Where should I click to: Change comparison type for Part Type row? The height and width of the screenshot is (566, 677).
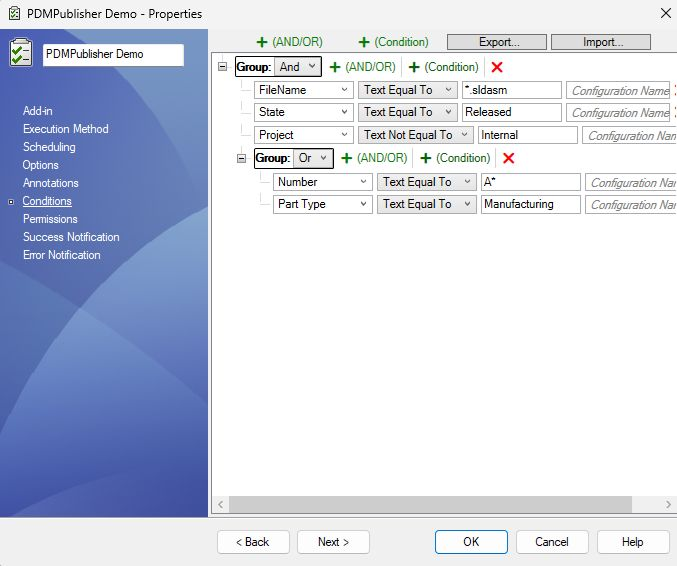click(427, 204)
